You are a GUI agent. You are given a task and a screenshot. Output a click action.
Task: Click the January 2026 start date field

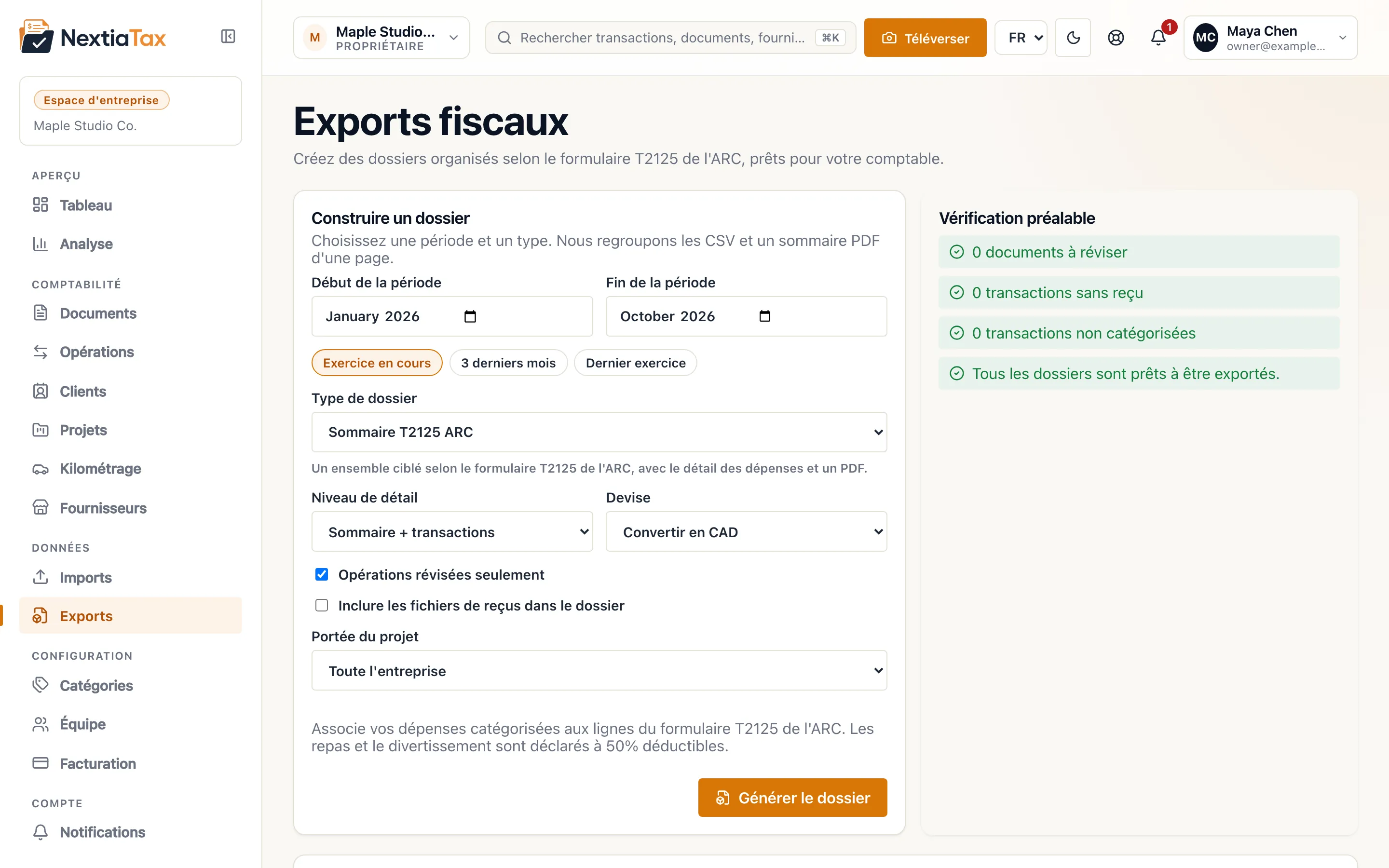[452, 316]
